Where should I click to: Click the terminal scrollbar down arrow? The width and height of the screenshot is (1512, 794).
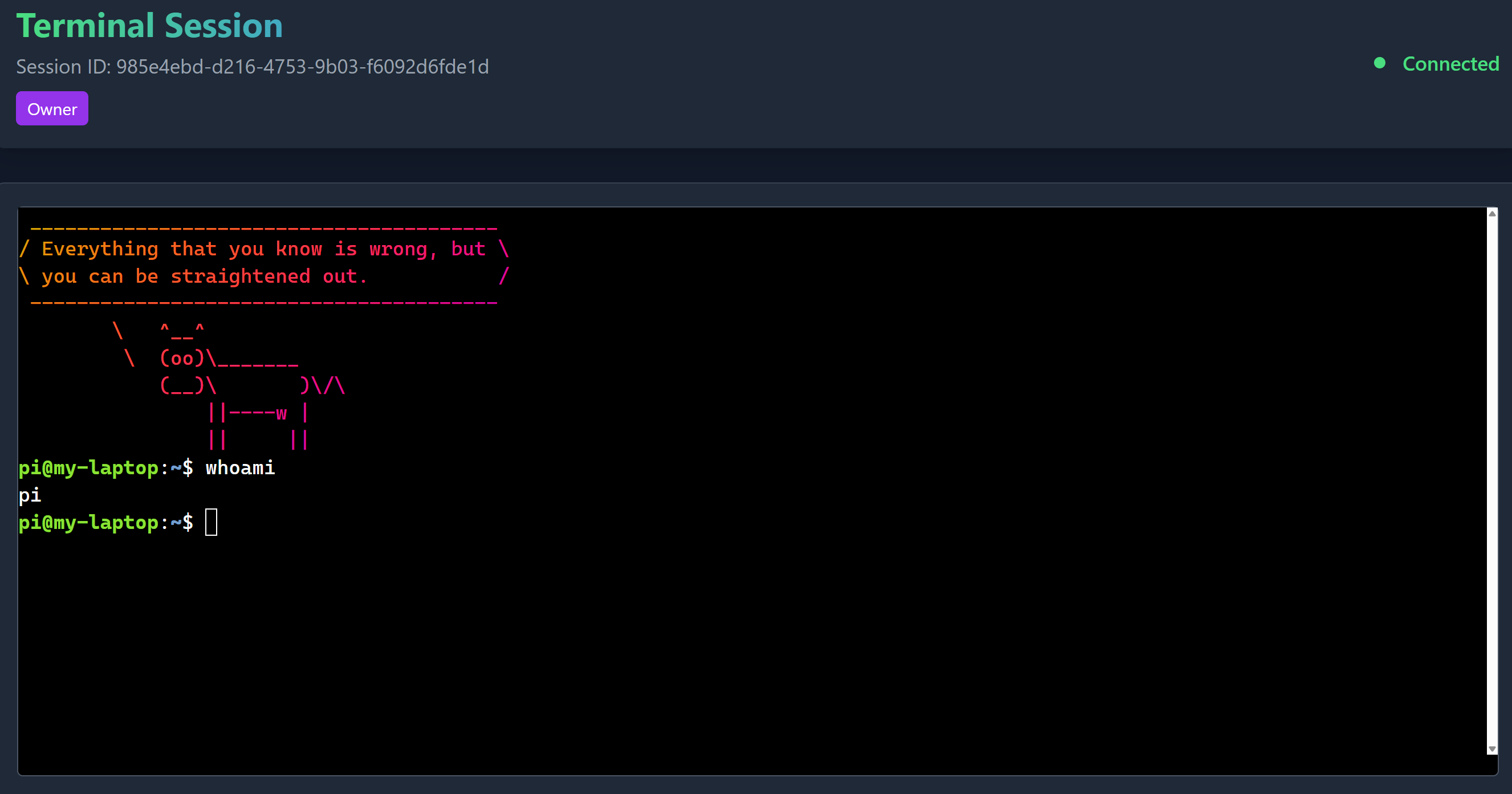pos(1492,749)
